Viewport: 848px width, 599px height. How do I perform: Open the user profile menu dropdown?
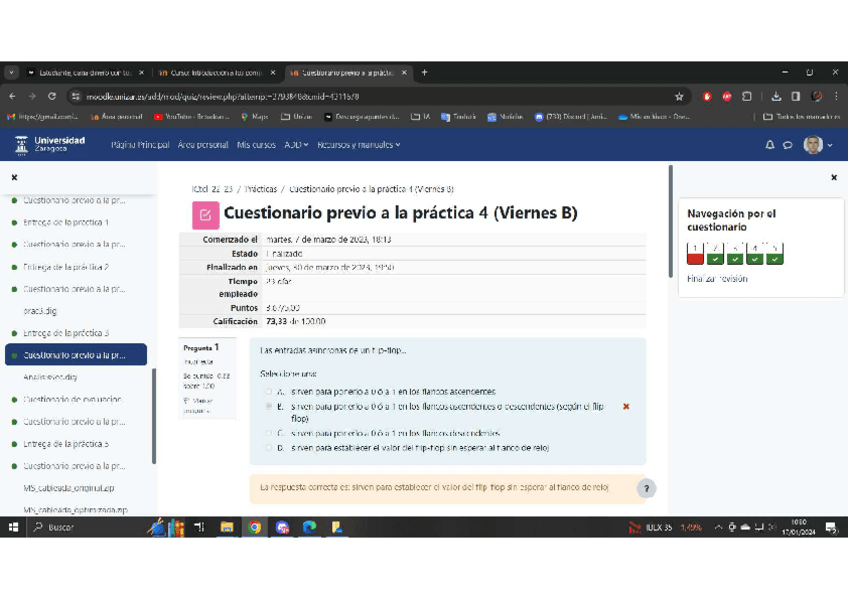pyautogui.click(x=818, y=145)
